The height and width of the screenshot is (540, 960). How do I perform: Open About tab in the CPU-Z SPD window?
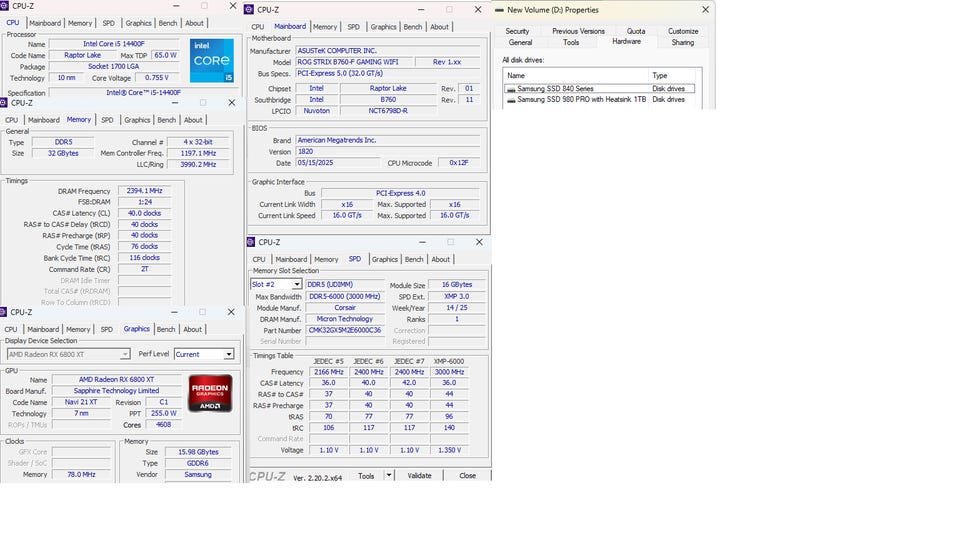440,259
